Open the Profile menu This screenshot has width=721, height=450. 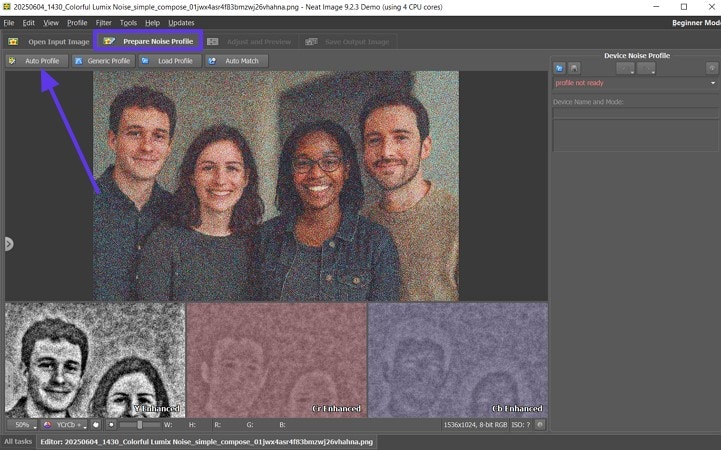tap(77, 23)
